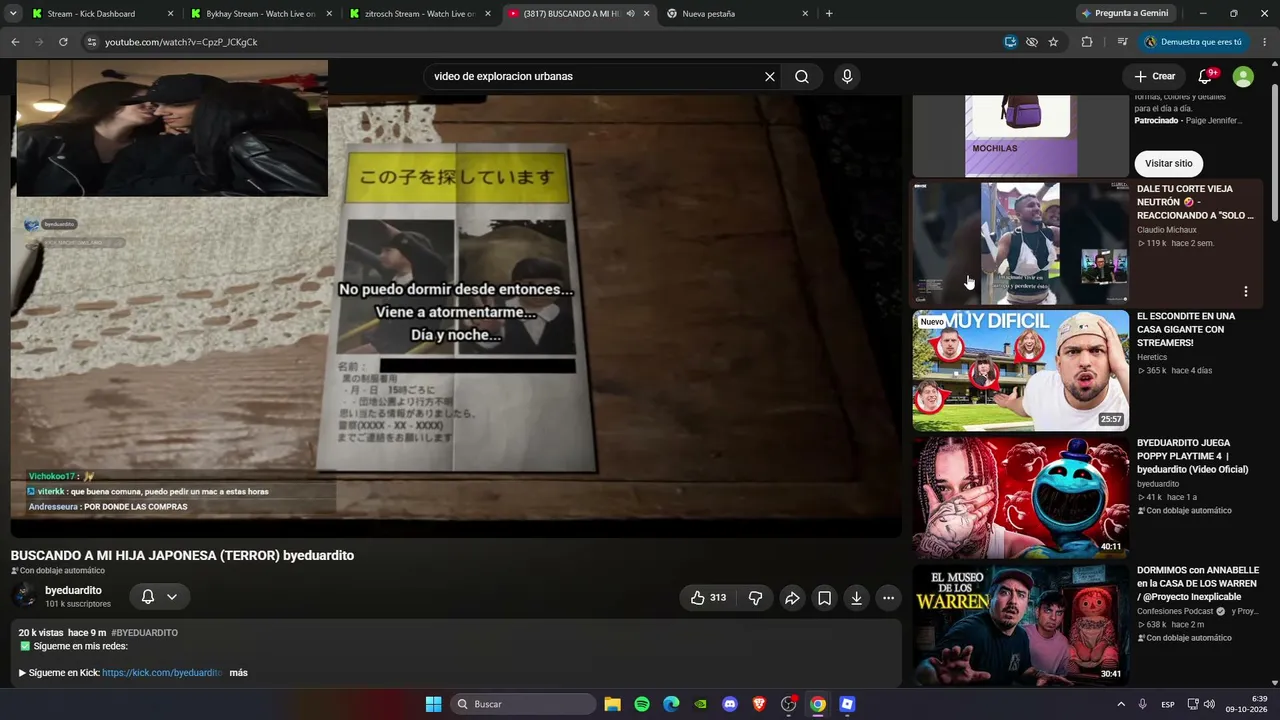The height and width of the screenshot is (720, 1280).
Task: Switch to the Nueva pestaña tab
Action: click(x=736, y=14)
